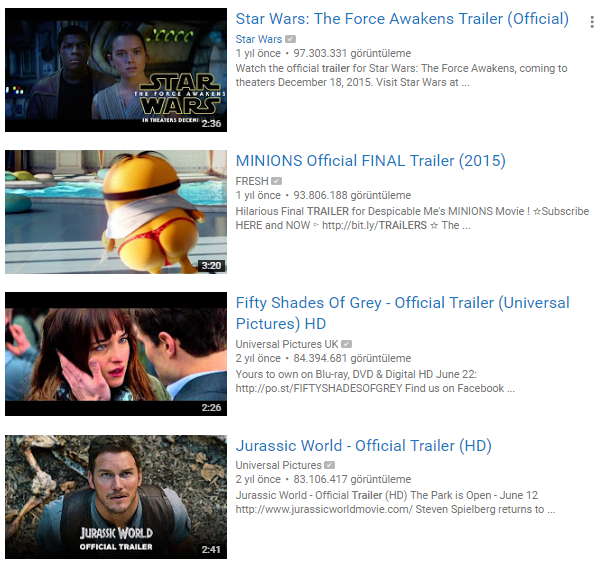
Task: Play the Minions trailer thumbnail
Action: pos(116,212)
